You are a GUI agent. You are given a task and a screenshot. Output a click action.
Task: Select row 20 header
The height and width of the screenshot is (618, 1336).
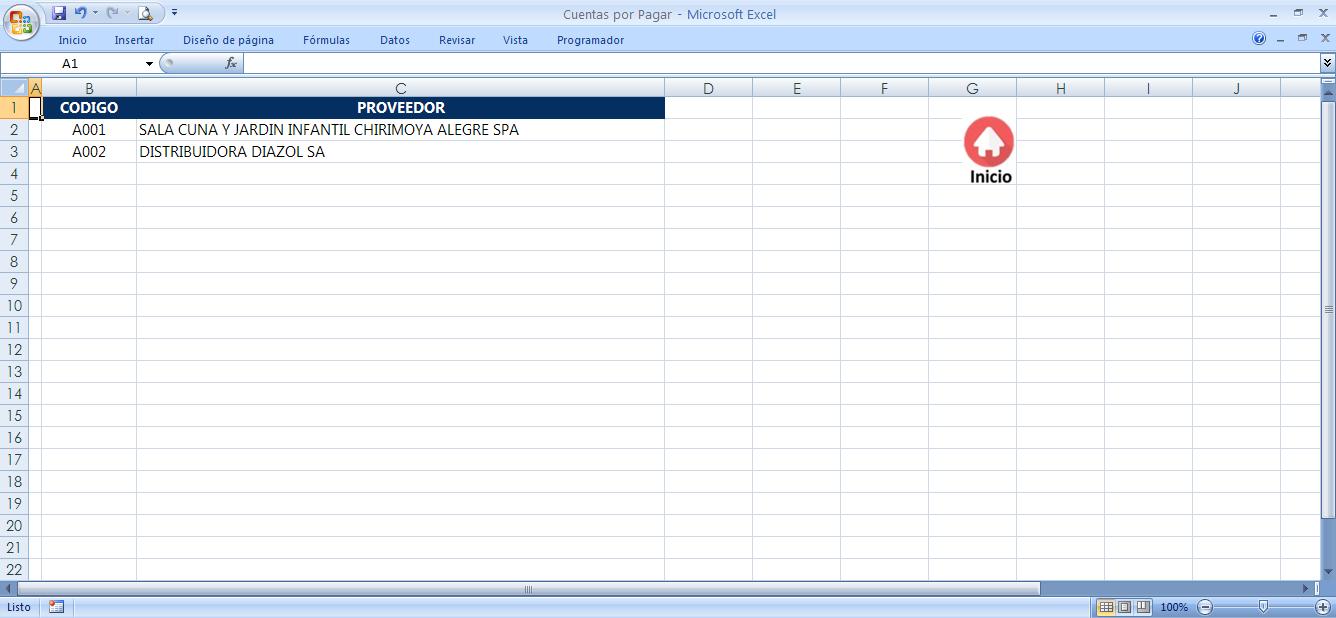pyautogui.click(x=14, y=526)
